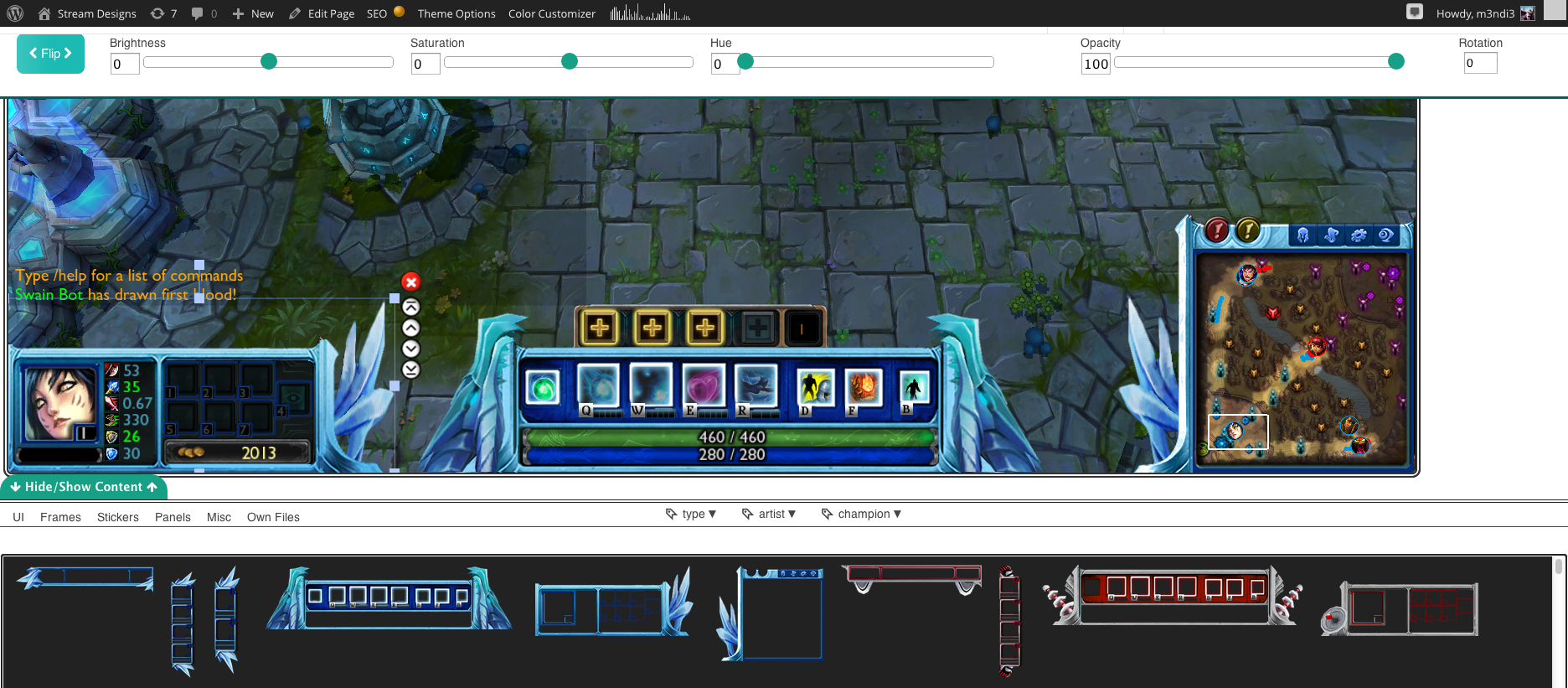
Task: Click the notifications icon in admin bar
Action: 1415,12
